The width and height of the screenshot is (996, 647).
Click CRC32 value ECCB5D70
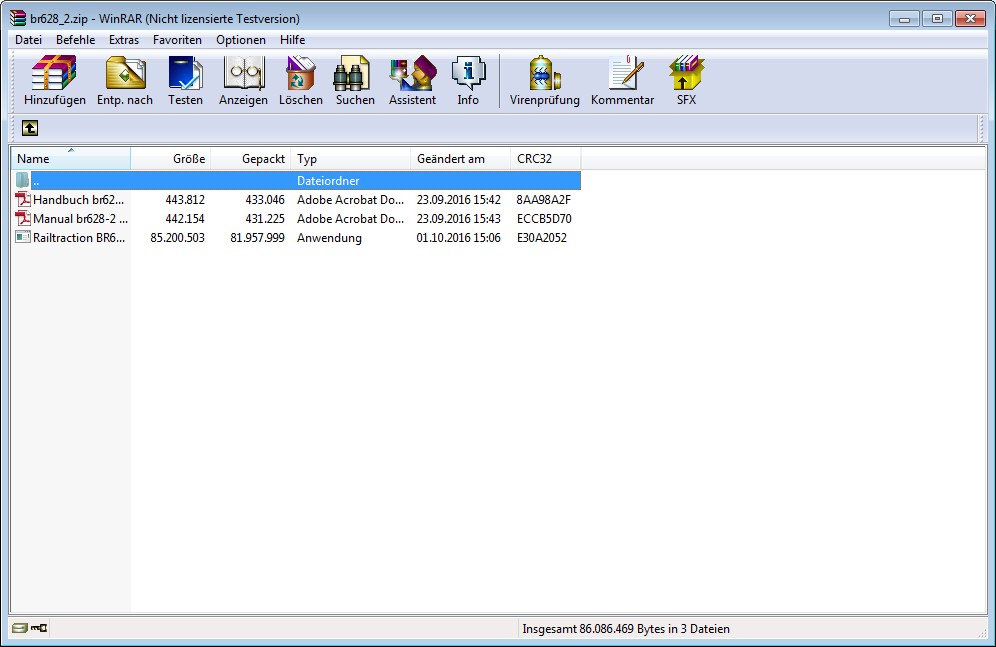click(x=544, y=218)
